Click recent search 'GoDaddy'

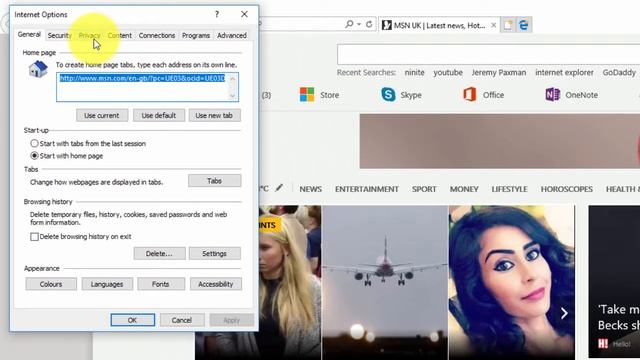pos(619,73)
